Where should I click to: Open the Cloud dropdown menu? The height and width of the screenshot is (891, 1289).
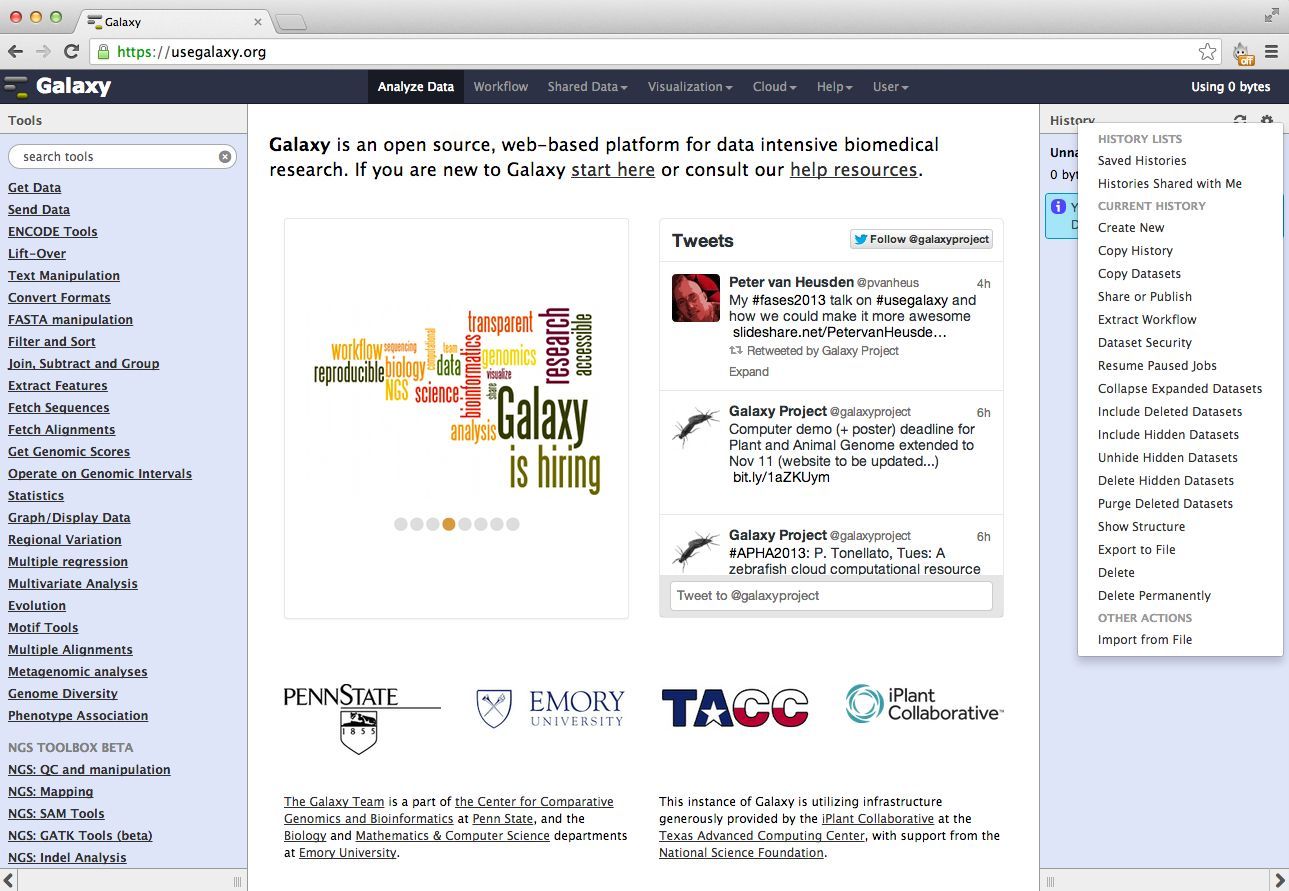pos(775,87)
